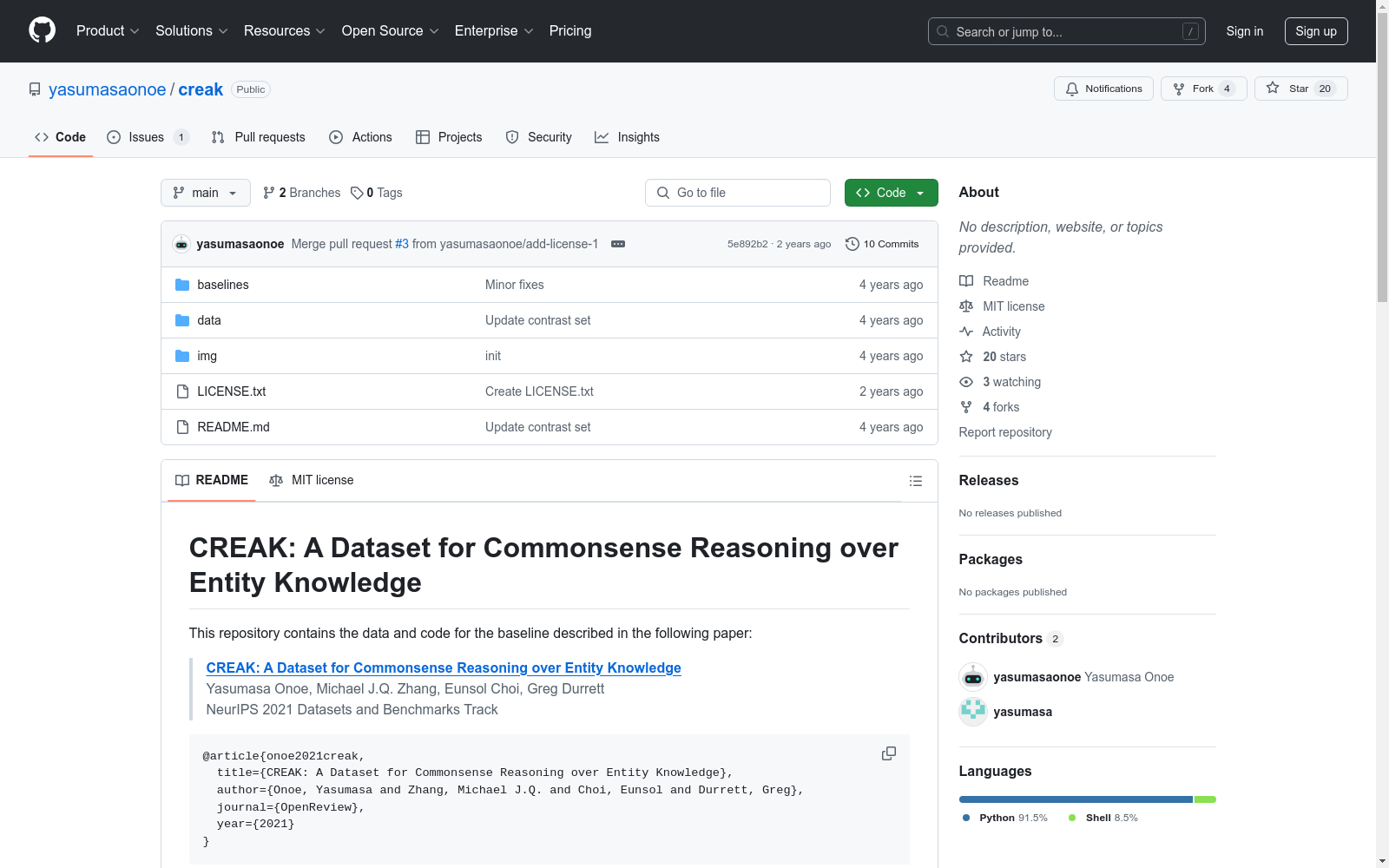1389x868 pixels.
Task: Click the Sign up button
Action: (1316, 31)
